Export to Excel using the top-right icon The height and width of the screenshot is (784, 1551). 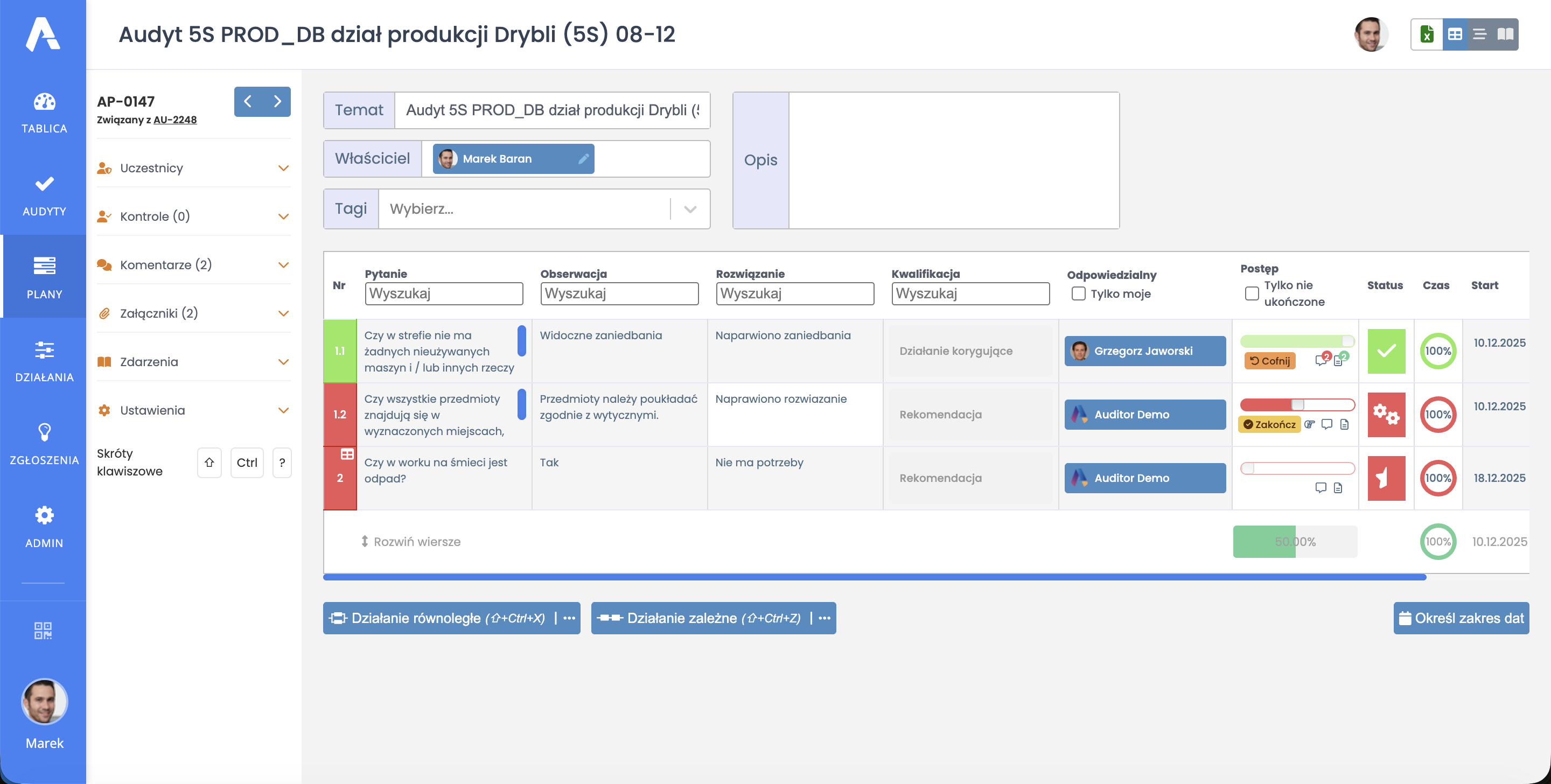pyautogui.click(x=1427, y=34)
